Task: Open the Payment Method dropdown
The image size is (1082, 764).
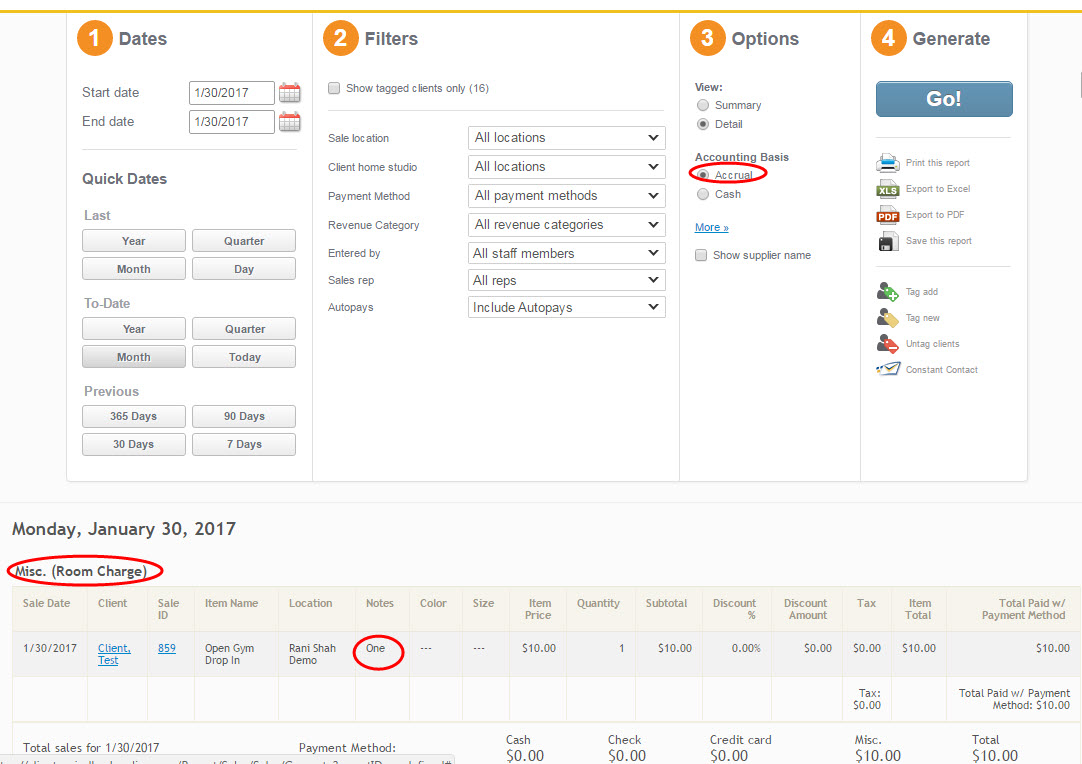Action: click(566, 196)
